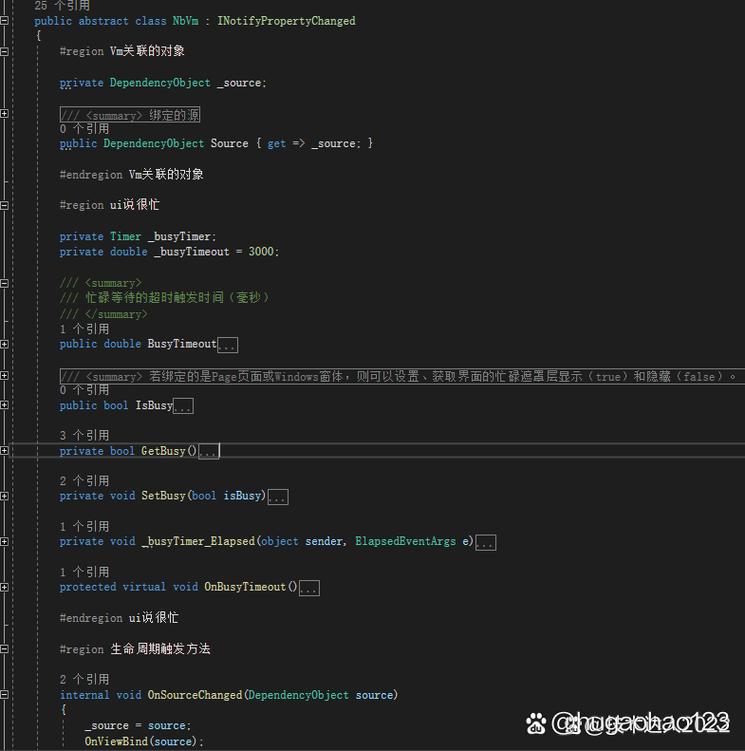Expand the IsBusy property via gutter plus

pos(4,405)
